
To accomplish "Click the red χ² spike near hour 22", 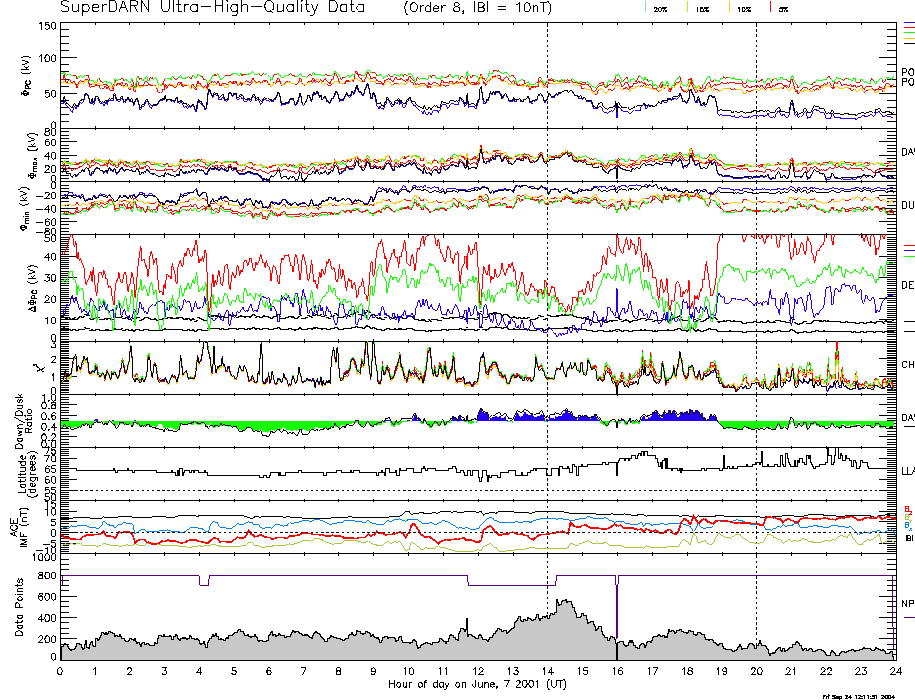I will pos(836,350).
